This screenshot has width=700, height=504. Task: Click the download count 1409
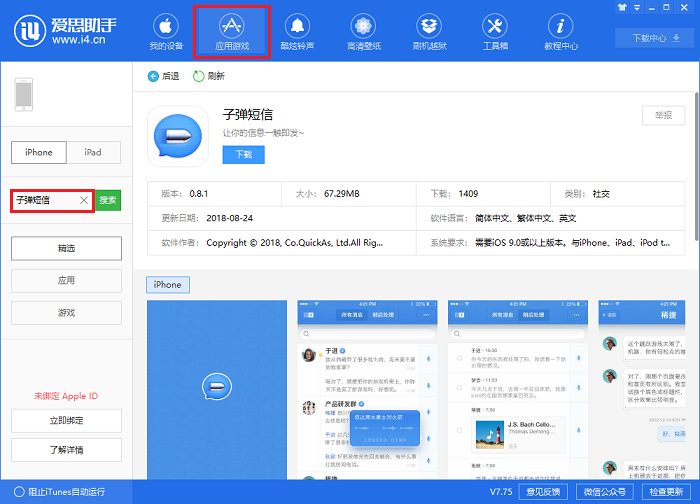click(x=468, y=194)
